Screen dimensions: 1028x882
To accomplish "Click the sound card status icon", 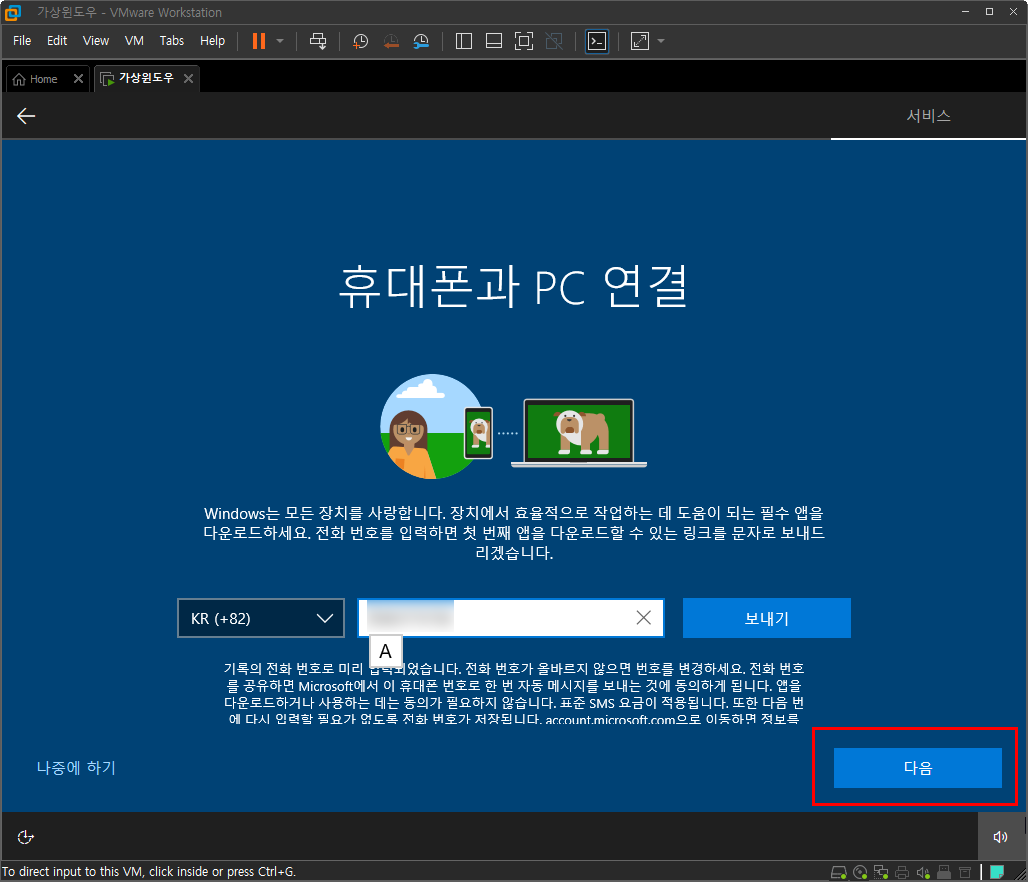I will (923, 872).
